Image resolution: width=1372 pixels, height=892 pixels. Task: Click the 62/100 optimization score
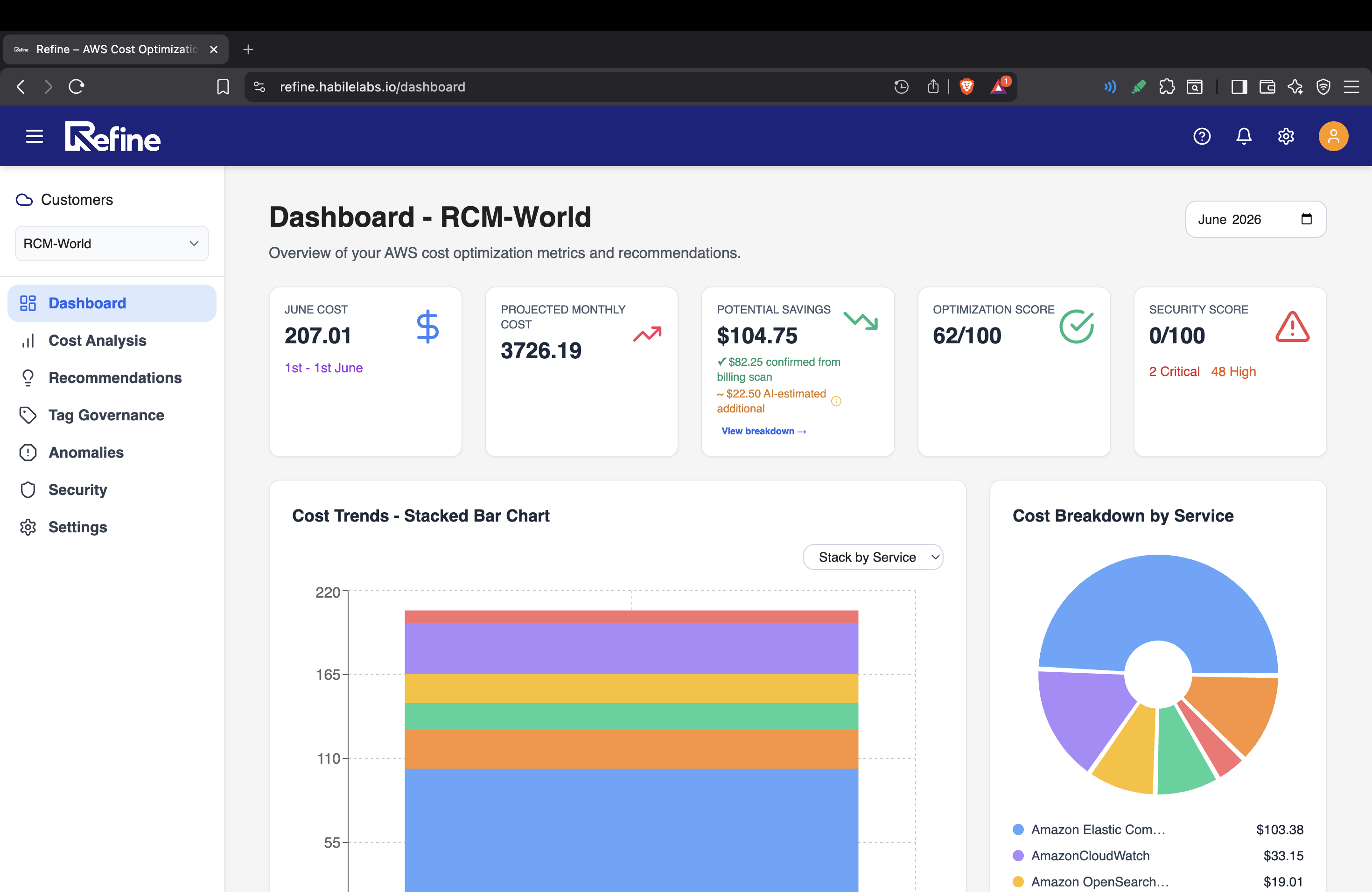(967, 335)
